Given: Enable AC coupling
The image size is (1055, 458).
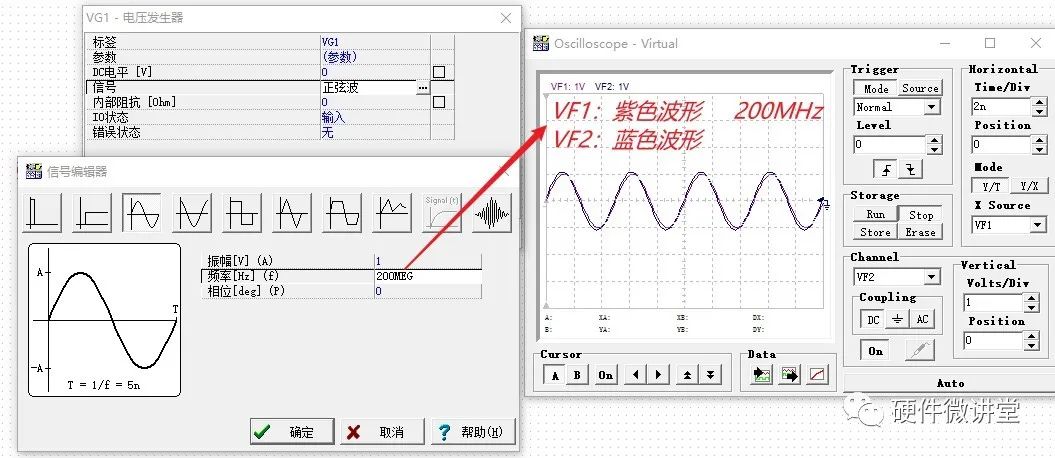Looking at the screenshot, I should tap(922, 320).
